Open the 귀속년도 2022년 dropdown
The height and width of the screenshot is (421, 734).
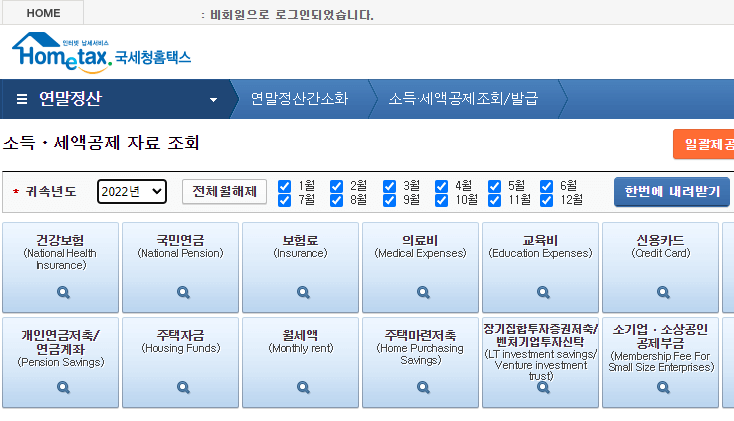(x=132, y=192)
